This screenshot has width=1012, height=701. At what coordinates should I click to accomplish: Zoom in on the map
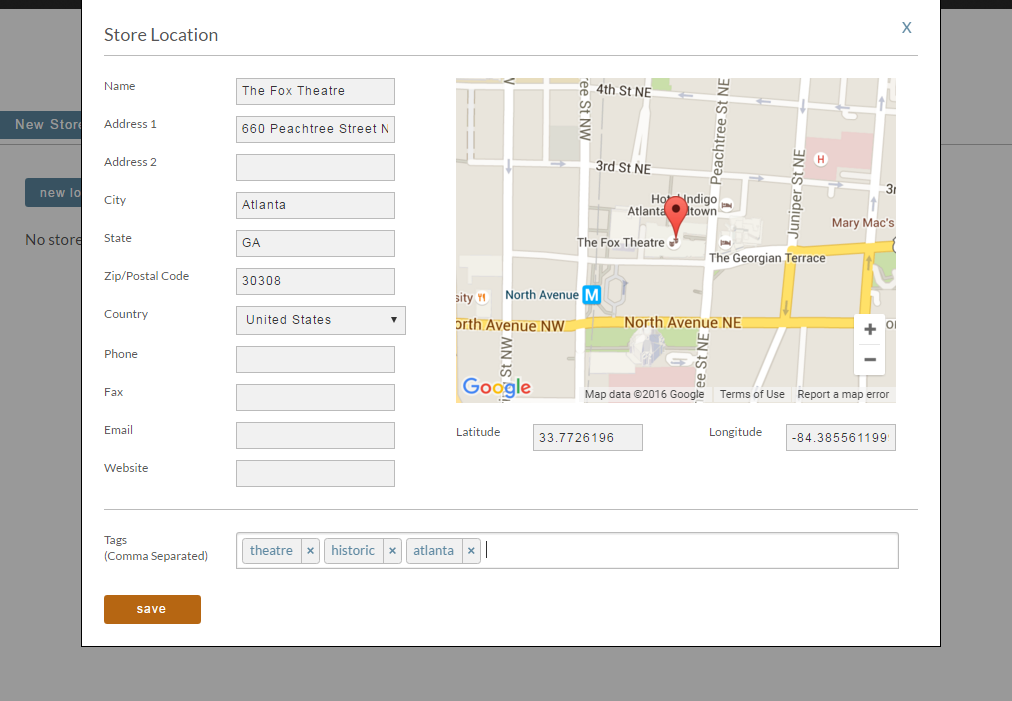[870, 329]
